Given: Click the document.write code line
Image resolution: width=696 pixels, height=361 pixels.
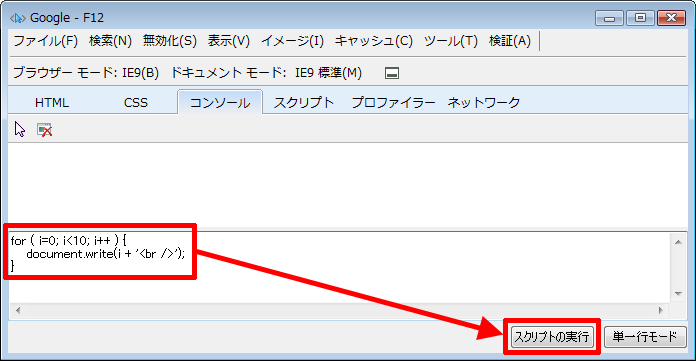Looking at the screenshot, I should (106, 254).
